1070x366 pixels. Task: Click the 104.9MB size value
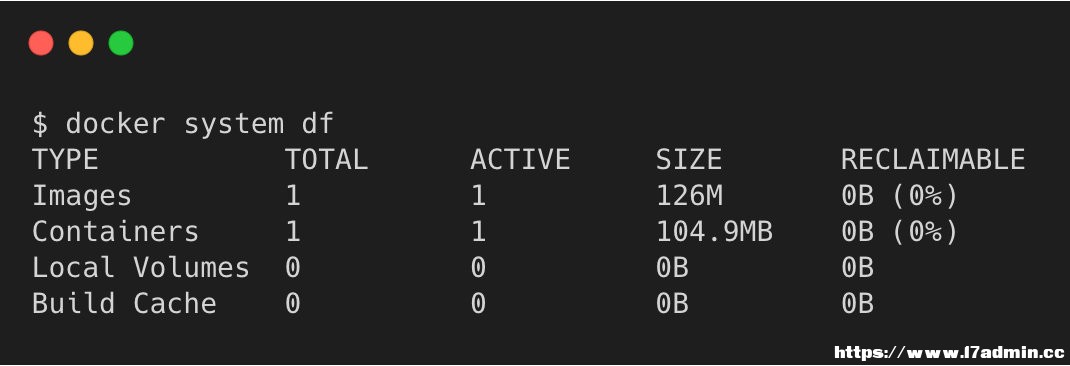(714, 231)
